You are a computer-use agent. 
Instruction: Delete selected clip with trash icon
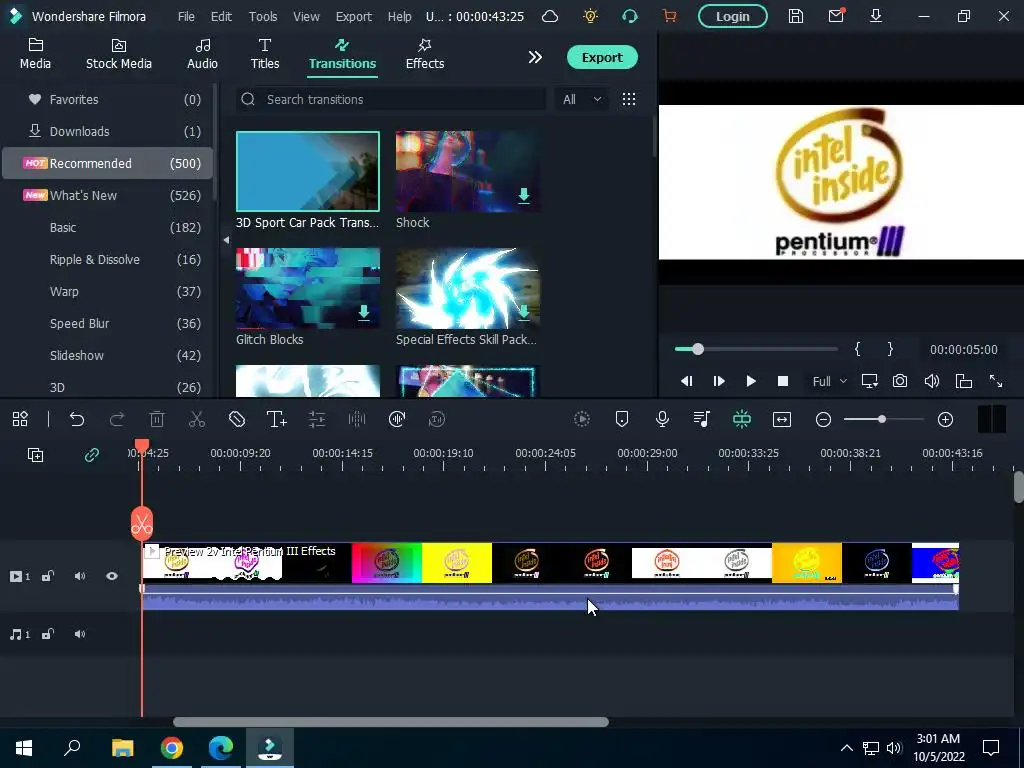[x=157, y=419]
